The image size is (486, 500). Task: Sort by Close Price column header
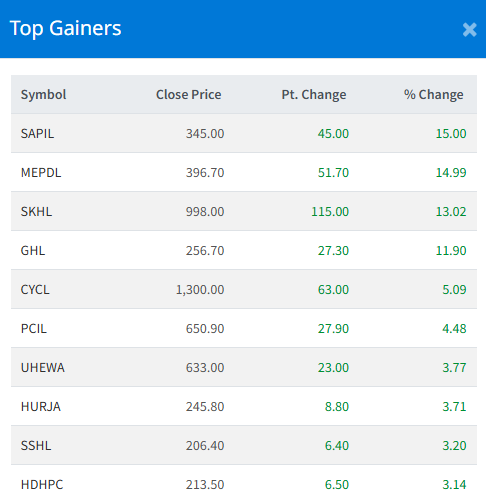coord(188,95)
